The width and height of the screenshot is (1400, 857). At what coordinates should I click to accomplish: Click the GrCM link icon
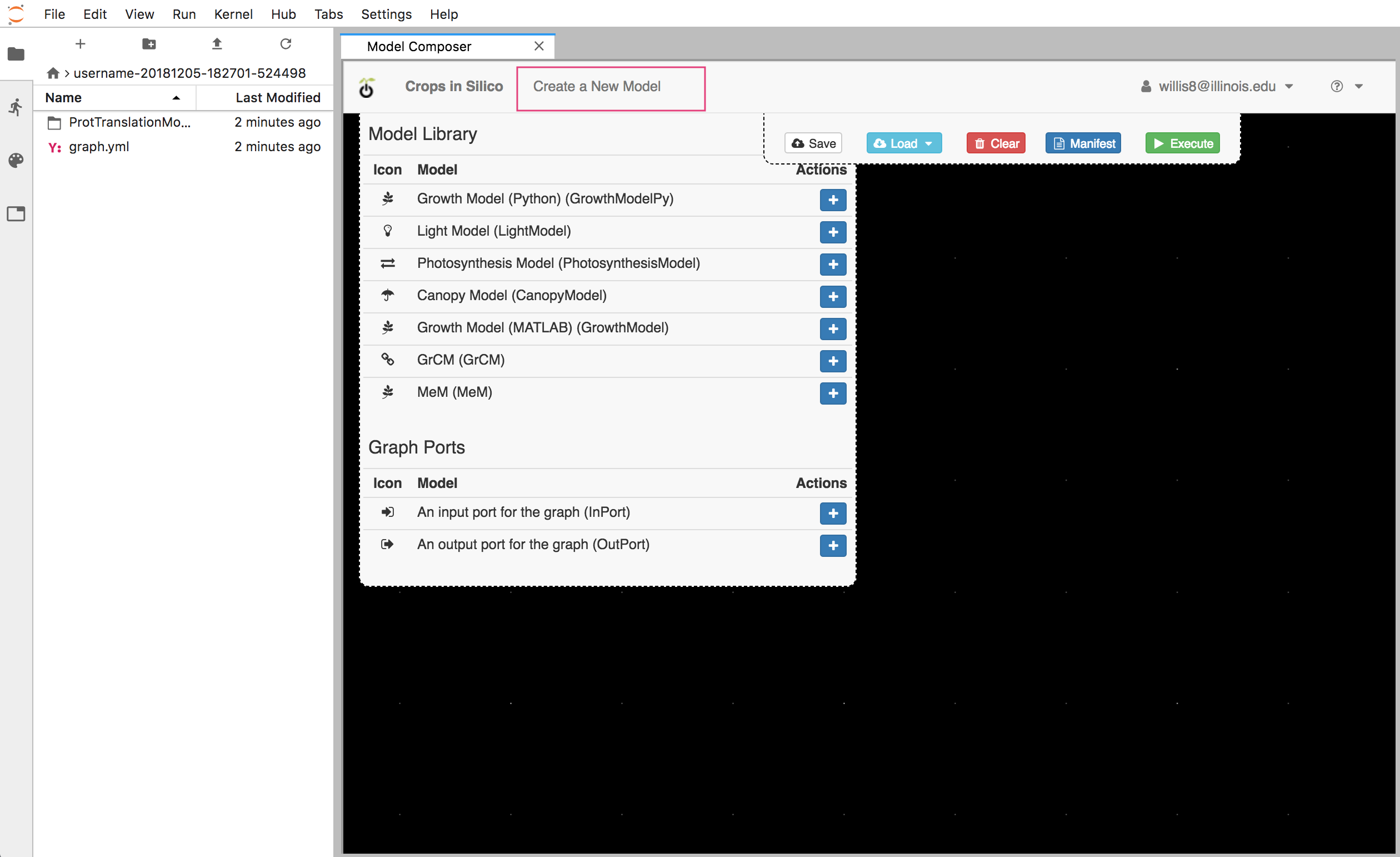pos(388,359)
